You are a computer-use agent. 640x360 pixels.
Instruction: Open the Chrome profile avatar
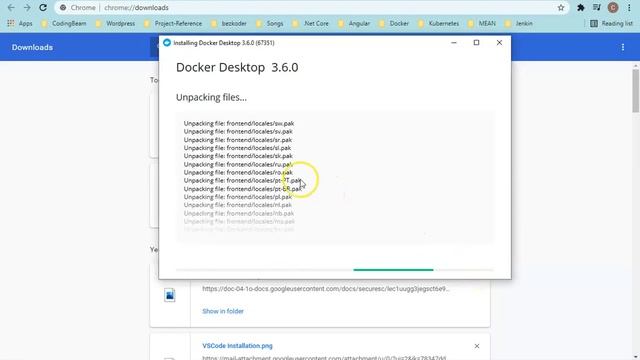(613, 8)
